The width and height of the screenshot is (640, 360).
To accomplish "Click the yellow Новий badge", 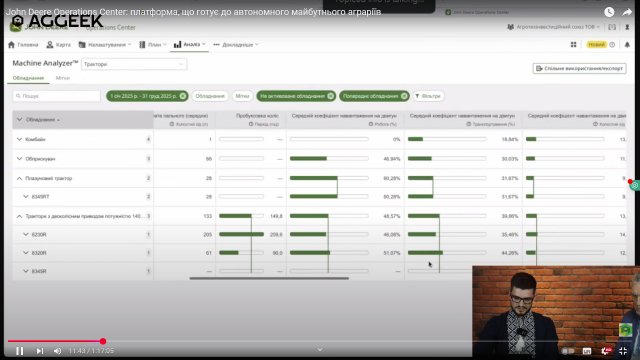I will 596,44.
